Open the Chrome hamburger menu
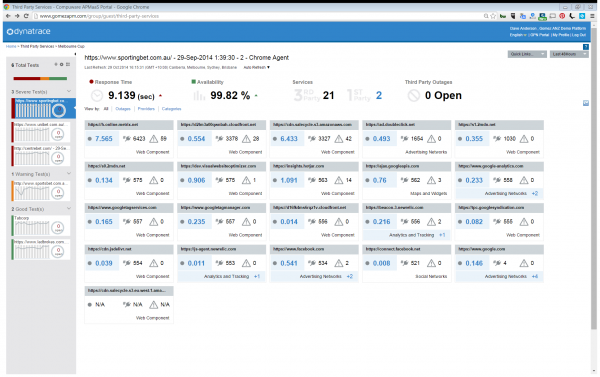 coord(592,16)
